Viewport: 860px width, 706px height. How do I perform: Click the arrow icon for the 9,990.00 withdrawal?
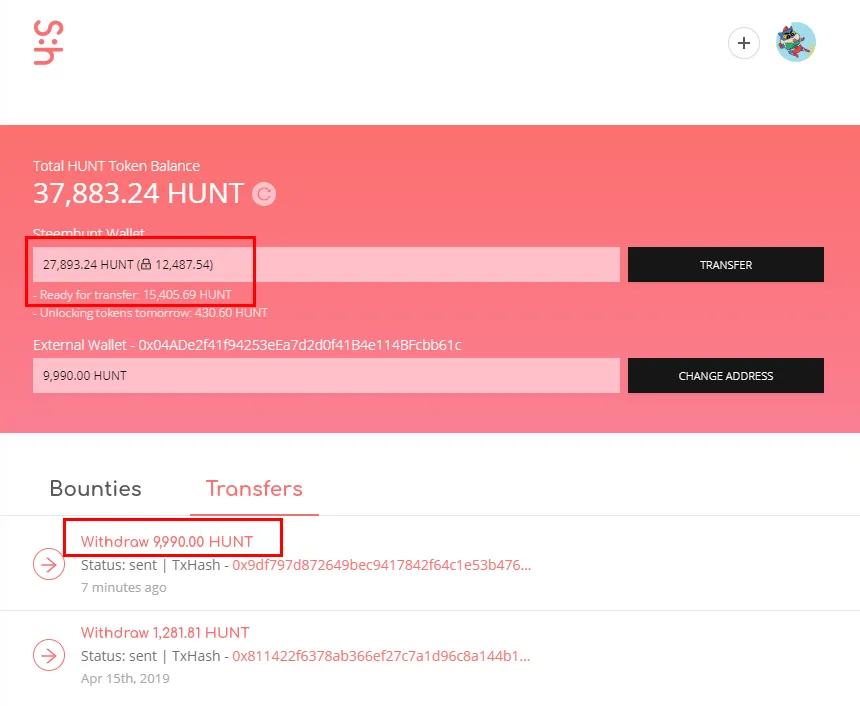[48, 564]
